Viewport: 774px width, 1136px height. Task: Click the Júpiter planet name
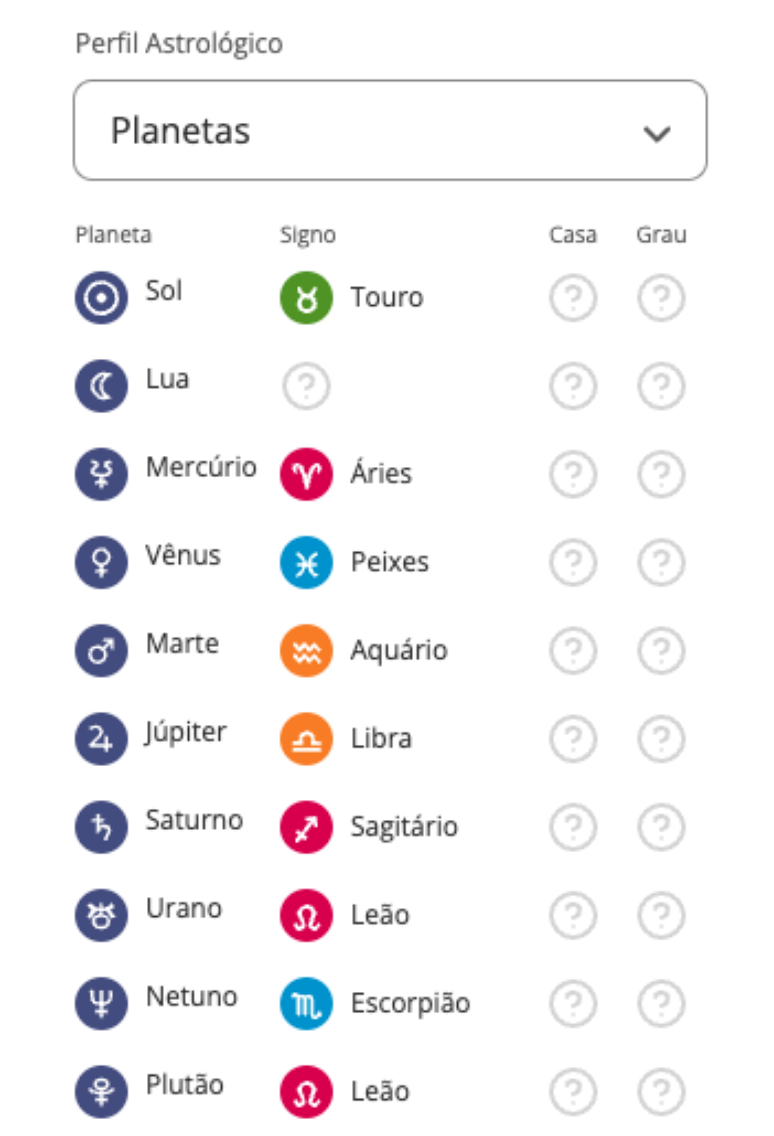(x=186, y=732)
